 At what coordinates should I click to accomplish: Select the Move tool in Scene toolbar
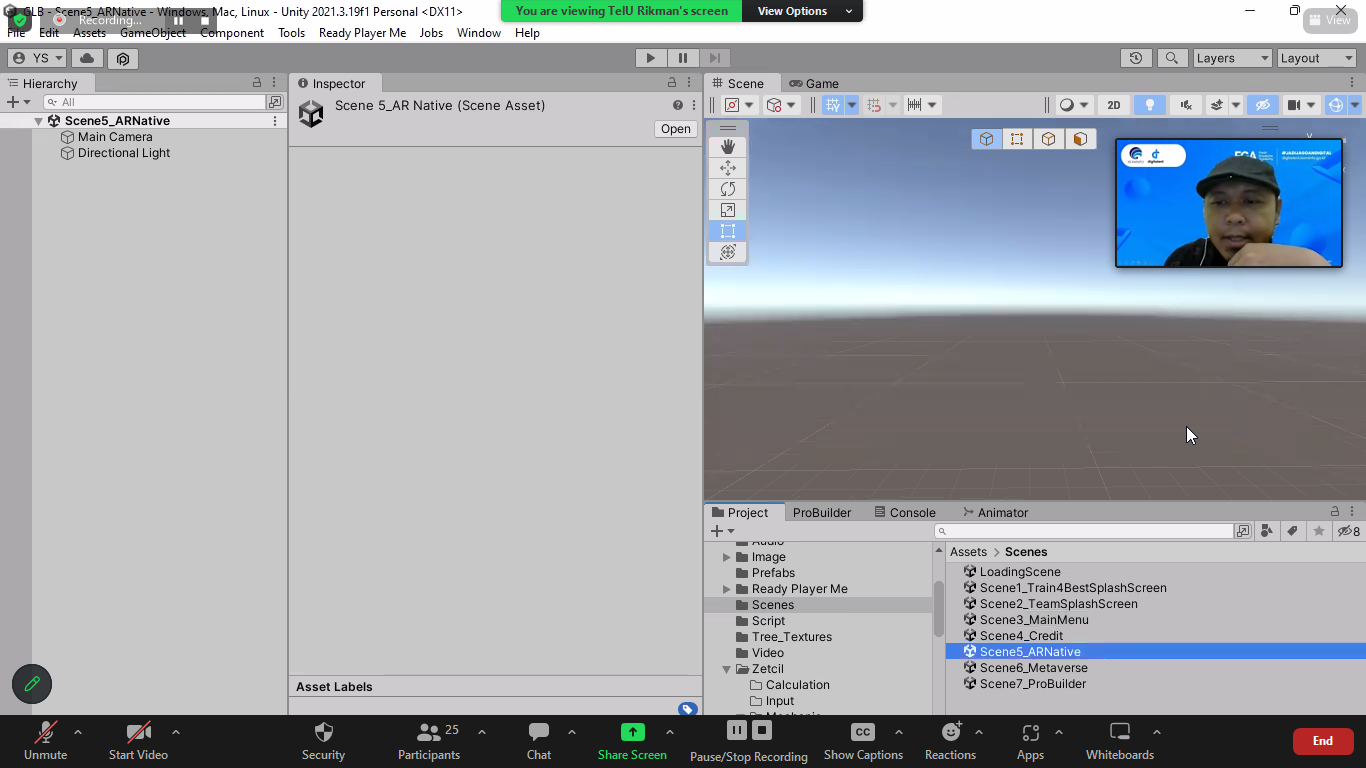pos(727,168)
